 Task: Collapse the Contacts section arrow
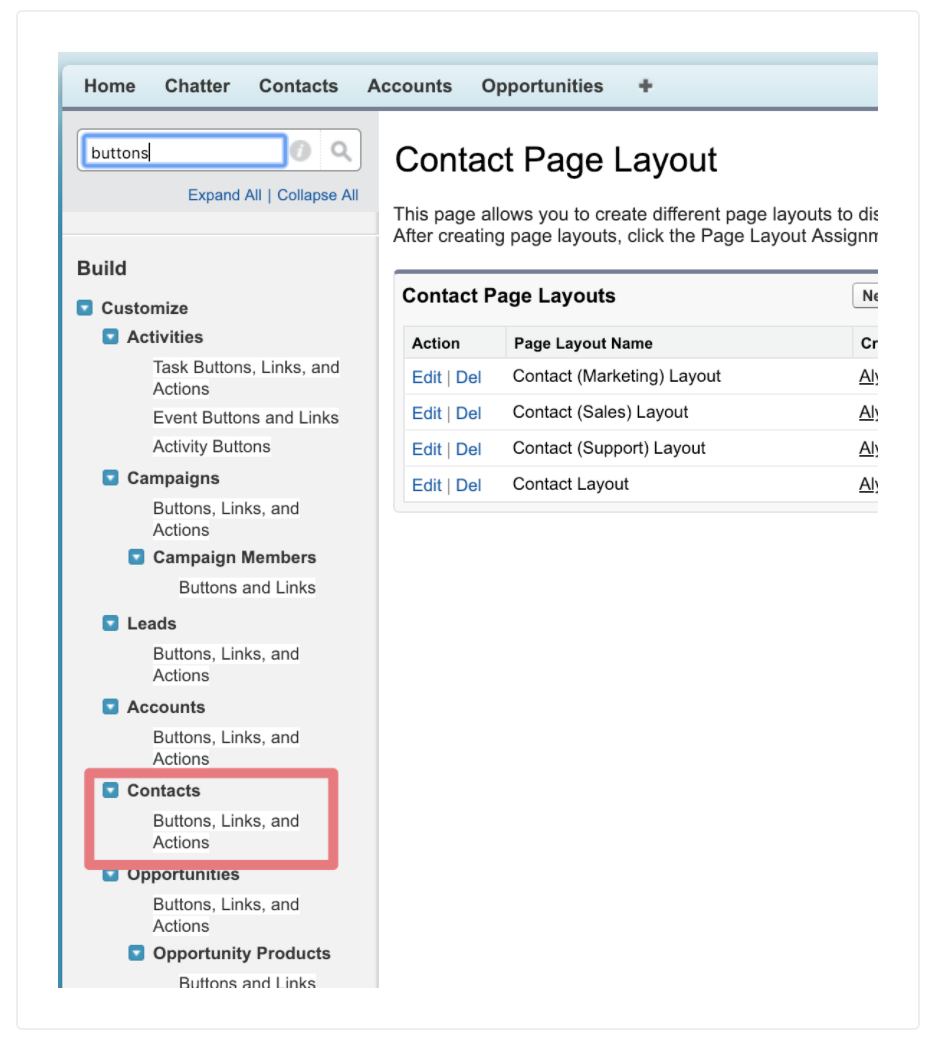(x=111, y=790)
